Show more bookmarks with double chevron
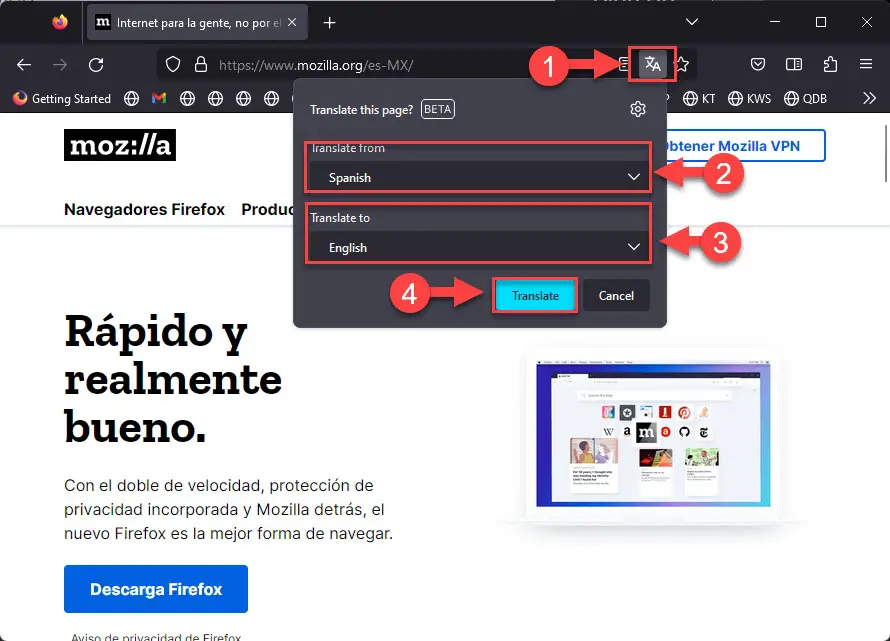 869,98
